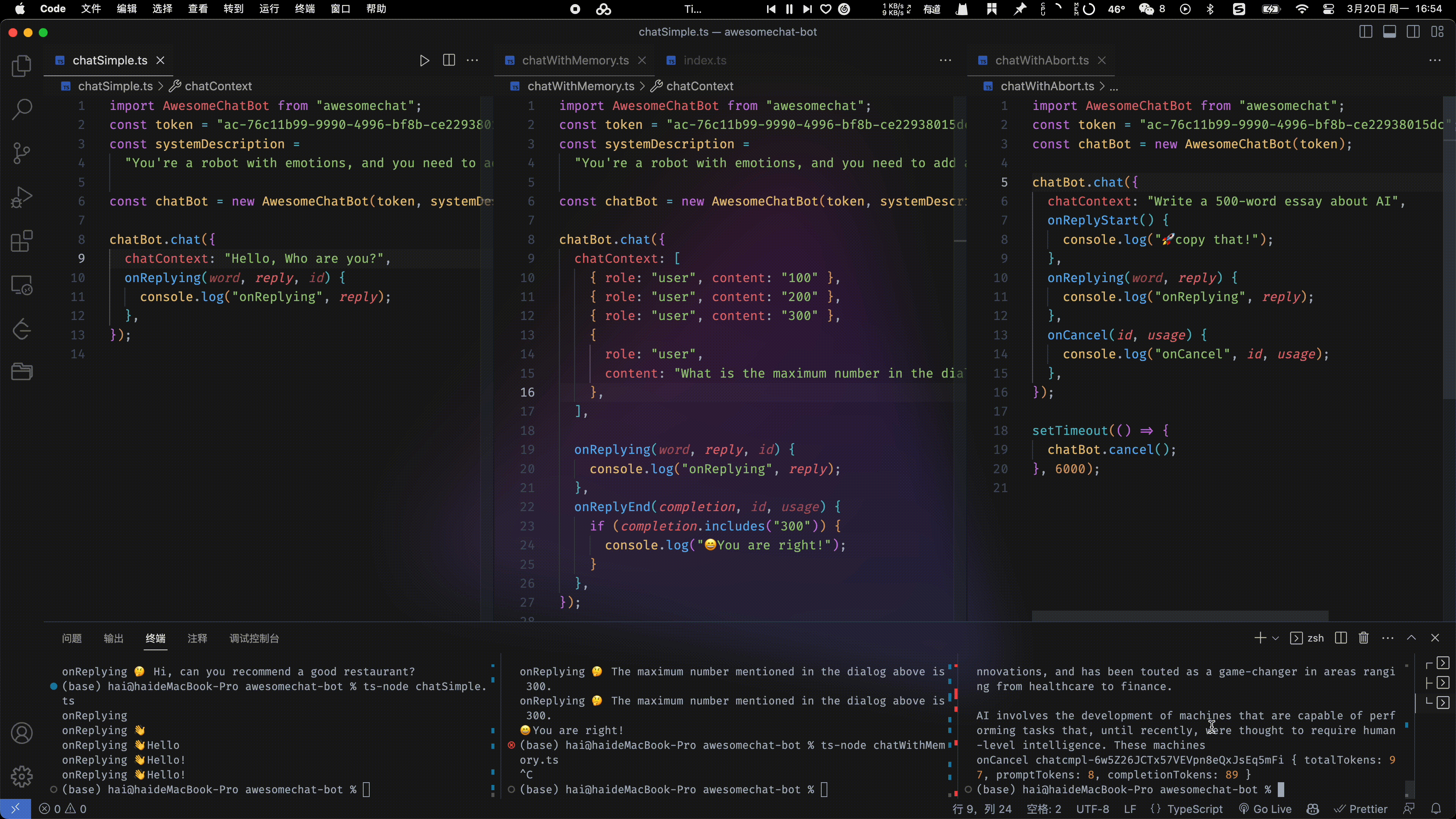
Task: Run chatSimple.ts with the play icon
Action: pyautogui.click(x=424, y=61)
